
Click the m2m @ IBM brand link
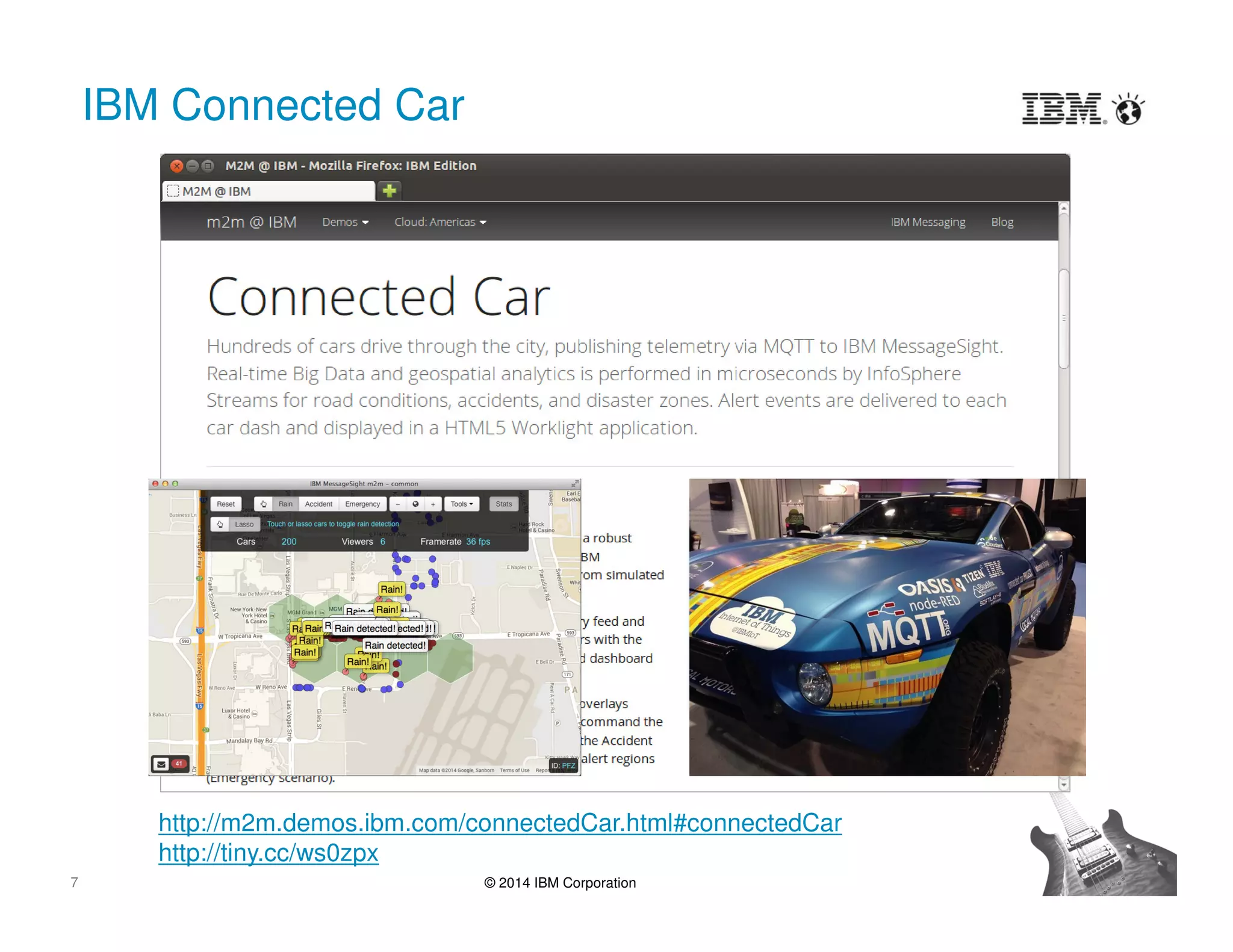(x=252, y=222)
